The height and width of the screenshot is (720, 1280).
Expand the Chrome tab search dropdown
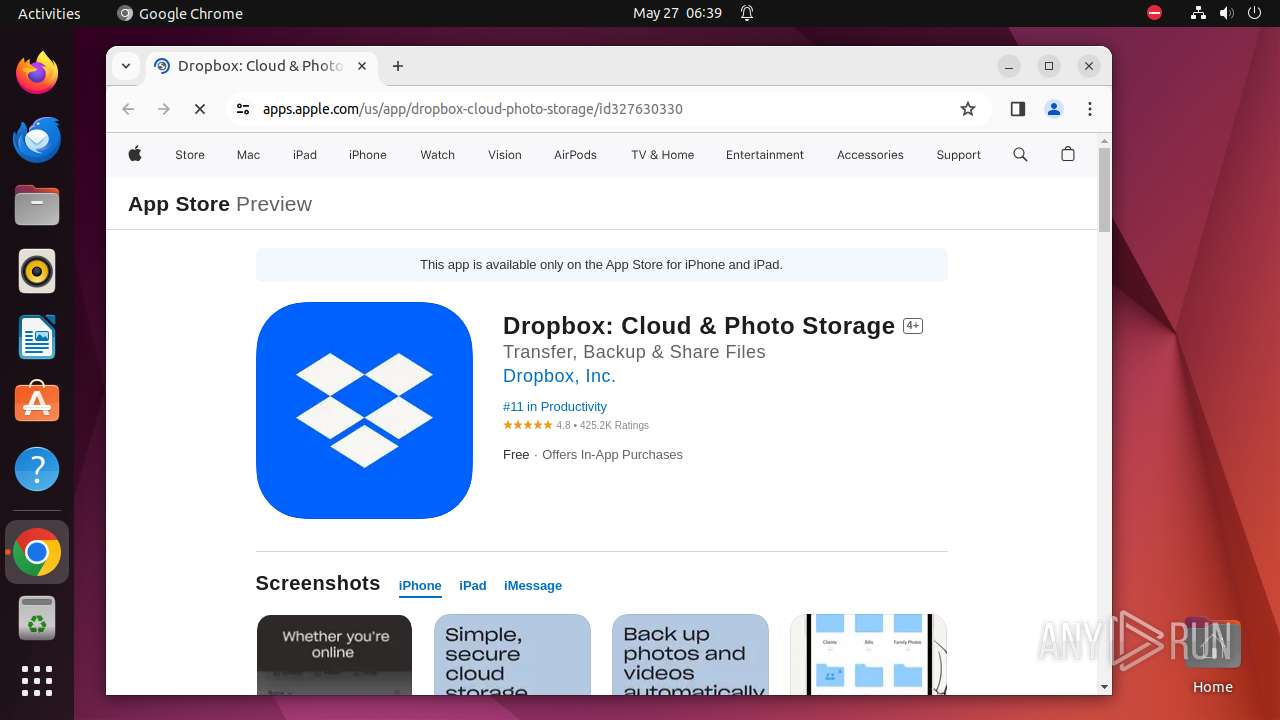pyautogui.click(x=125, y=66)
